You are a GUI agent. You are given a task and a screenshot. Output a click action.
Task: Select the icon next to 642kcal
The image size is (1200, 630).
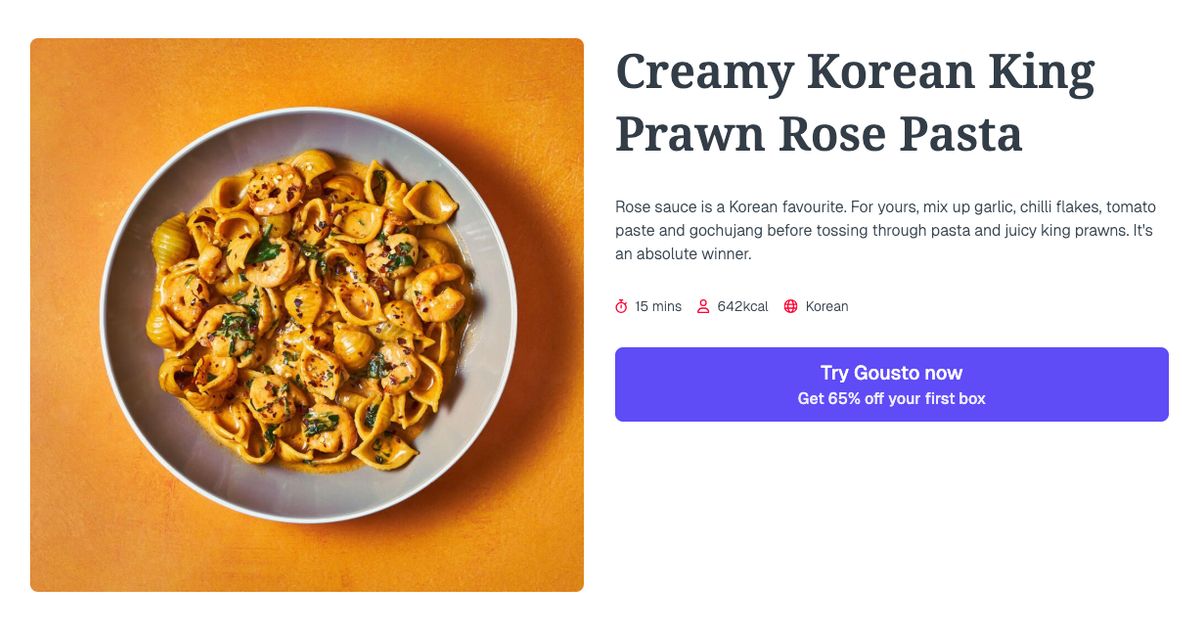[x=704, y=306]
